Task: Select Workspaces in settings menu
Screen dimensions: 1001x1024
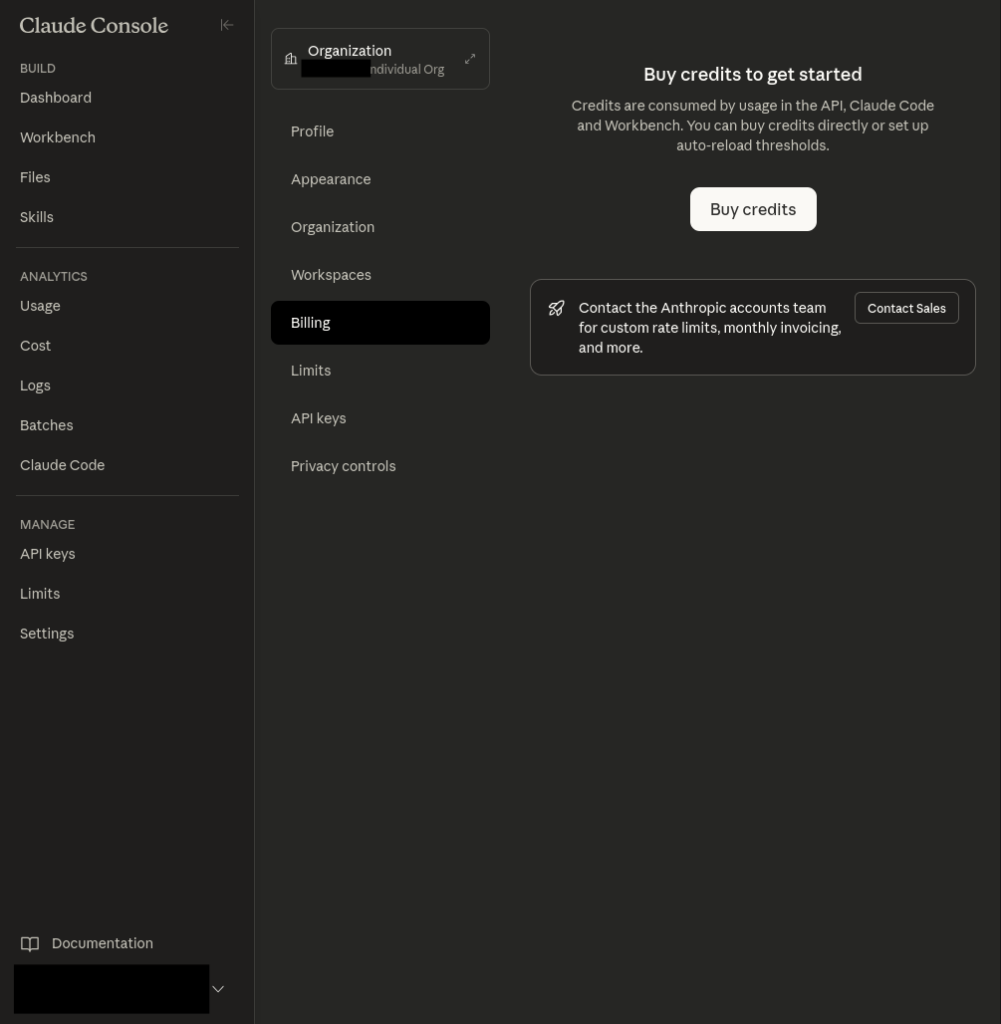Action: point(330,275)
